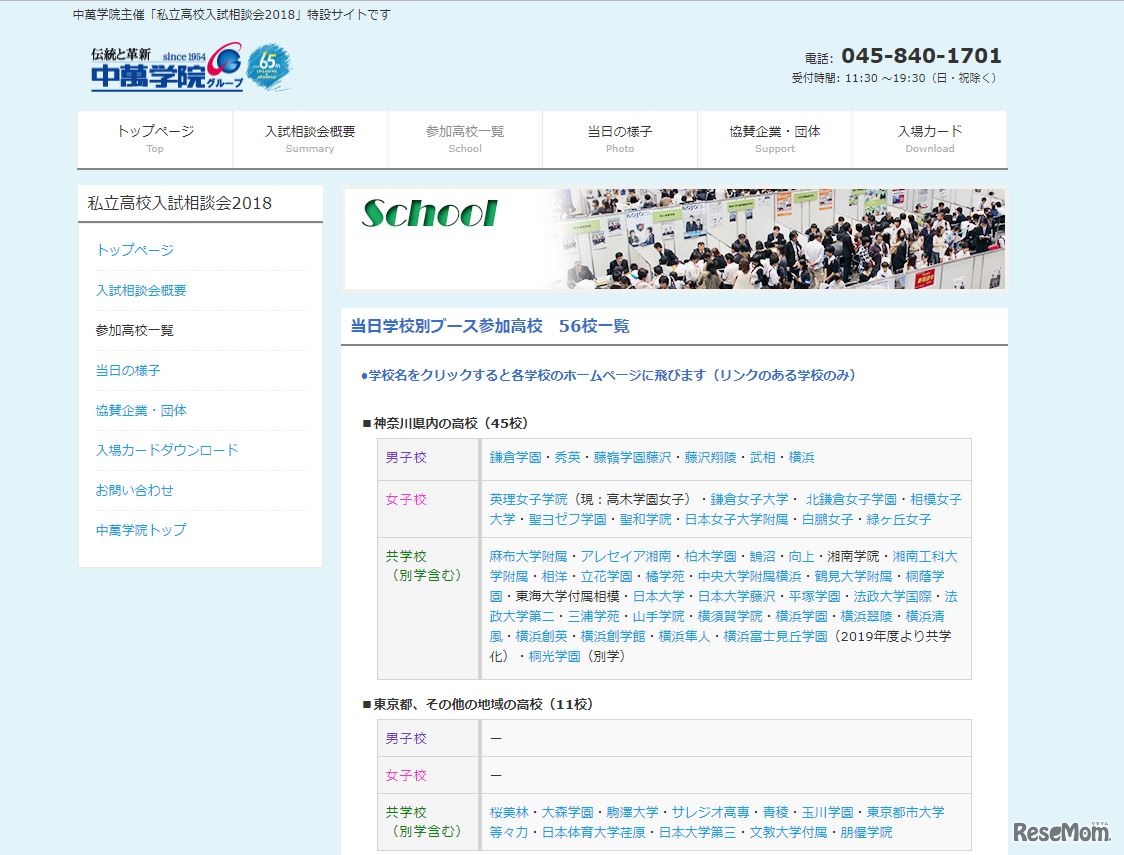This screenshot has height=855, width=1124.
Task: Open 麻布大学附属 school link
Action: pyautogui.click(x=528, y=556)
